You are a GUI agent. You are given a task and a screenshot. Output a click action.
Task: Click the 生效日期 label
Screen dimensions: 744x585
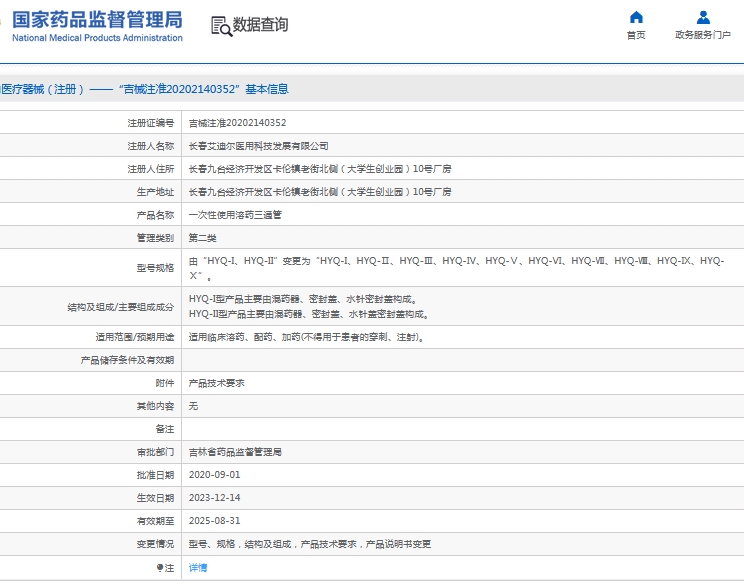[156, 498]
